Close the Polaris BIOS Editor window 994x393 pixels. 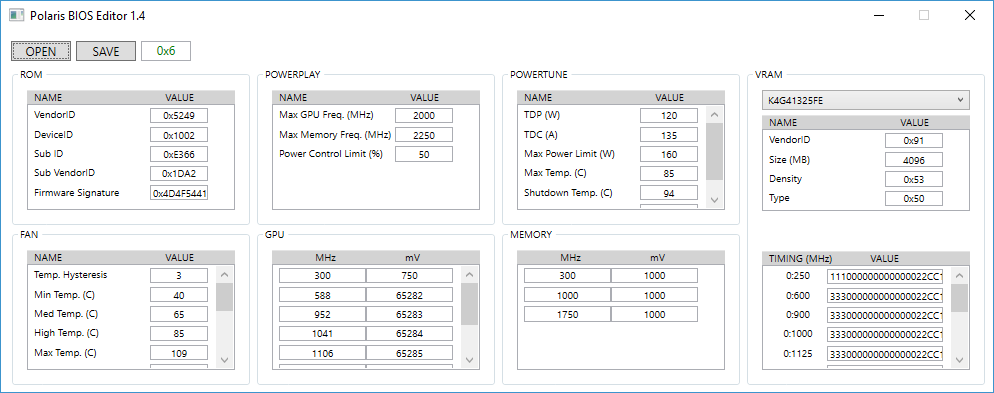tap(969, 16)
